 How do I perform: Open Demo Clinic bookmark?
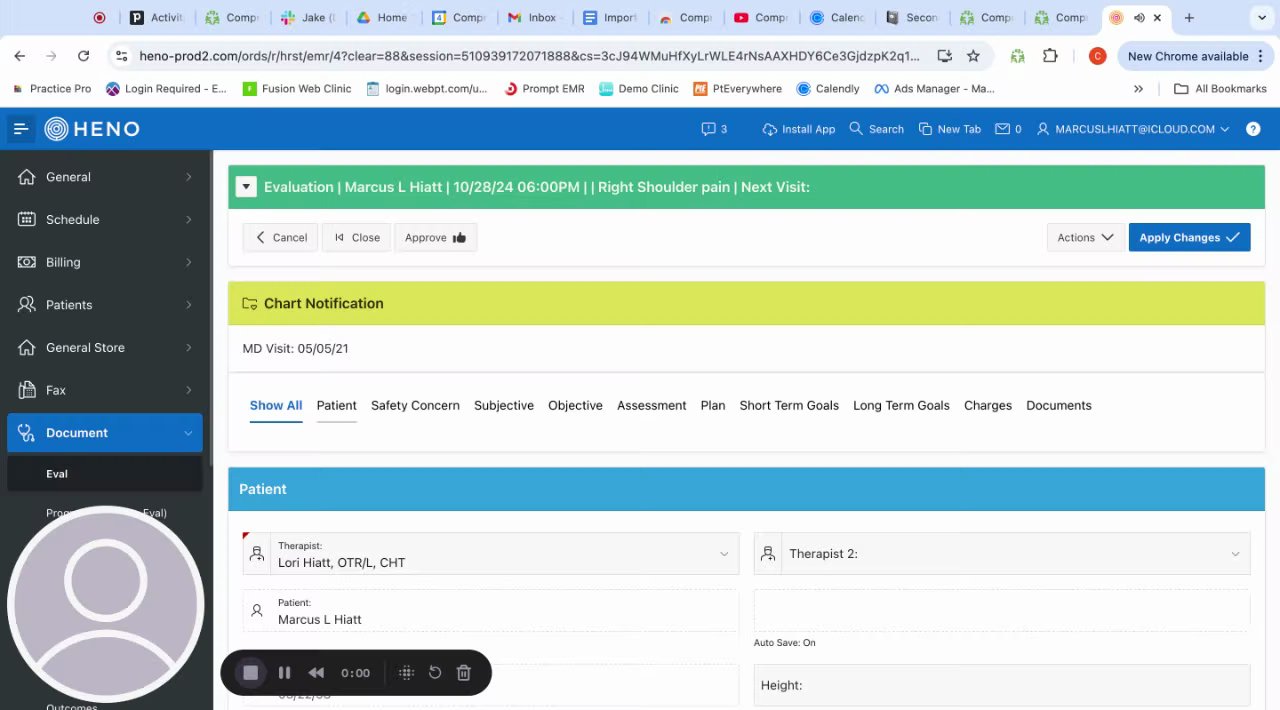[x=639, y=89]
